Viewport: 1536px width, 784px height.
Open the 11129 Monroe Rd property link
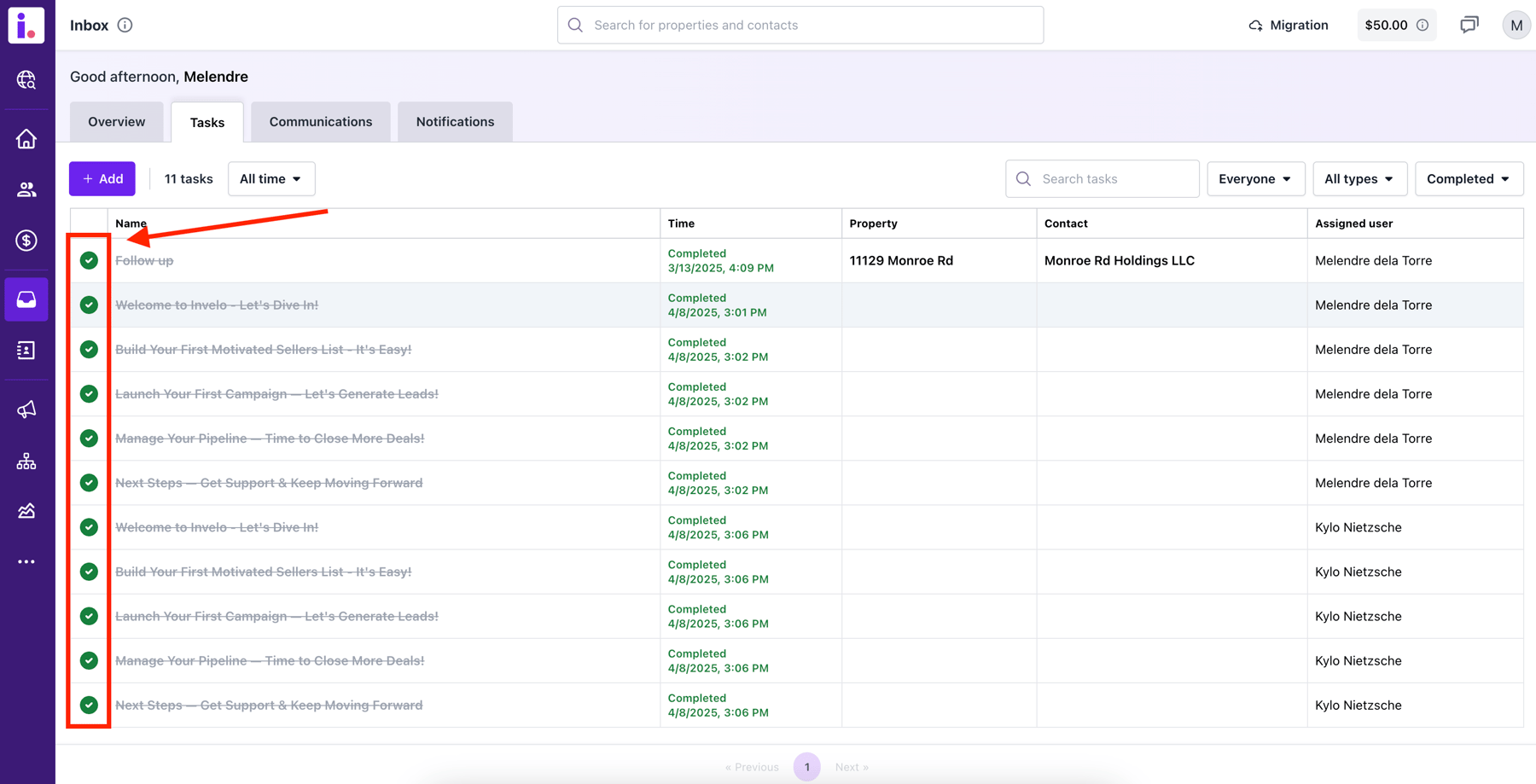[901, 260]
